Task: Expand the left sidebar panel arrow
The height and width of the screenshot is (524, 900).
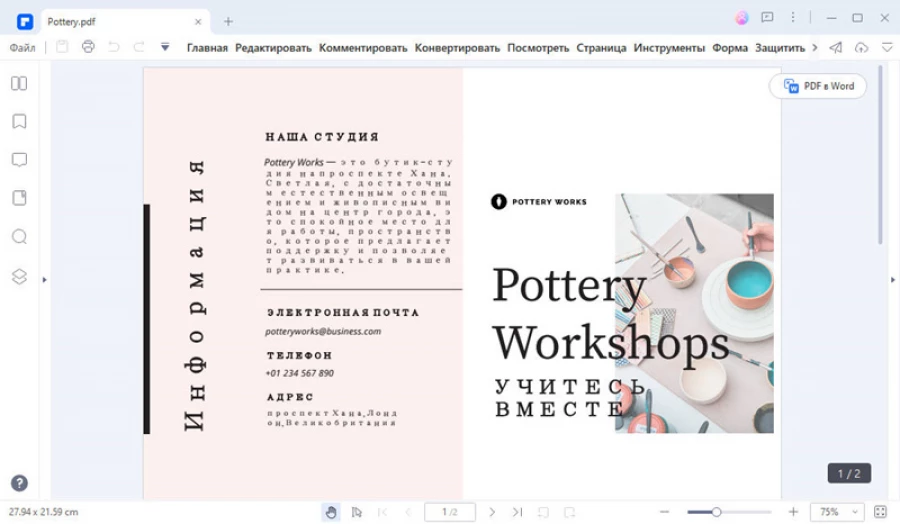Action: [x=45, y=280]
